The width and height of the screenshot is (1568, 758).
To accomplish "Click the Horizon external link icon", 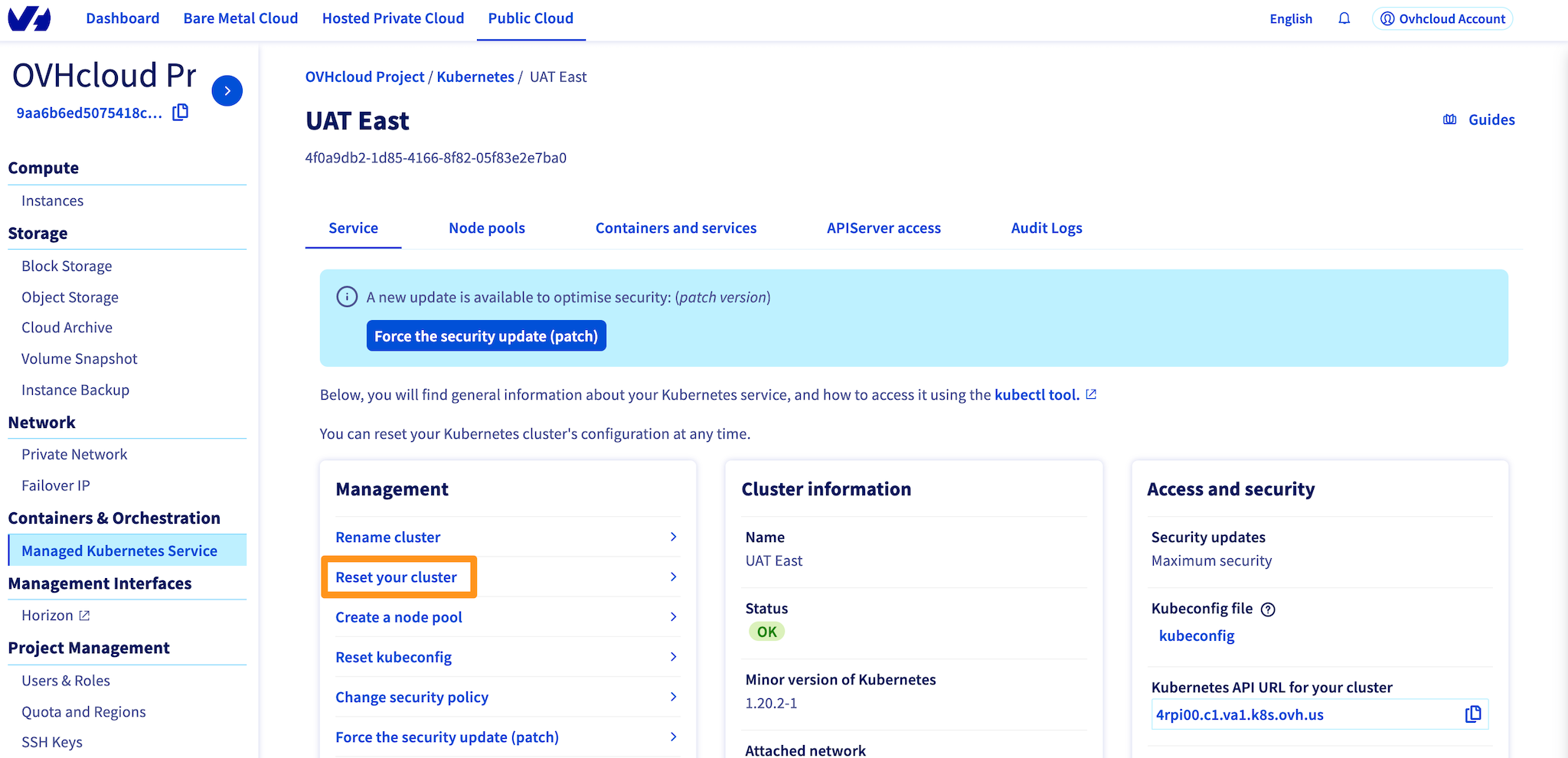I will pos(84,616).
